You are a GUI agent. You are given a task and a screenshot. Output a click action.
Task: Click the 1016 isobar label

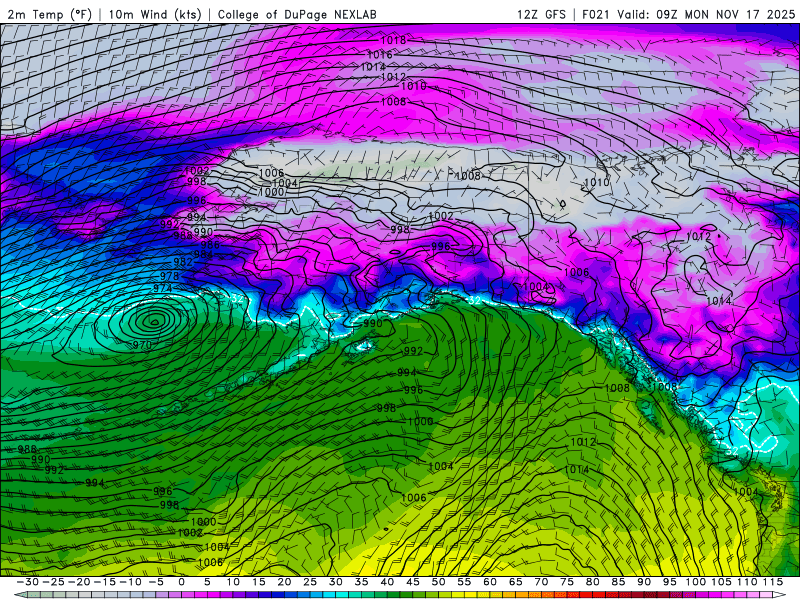380,54
